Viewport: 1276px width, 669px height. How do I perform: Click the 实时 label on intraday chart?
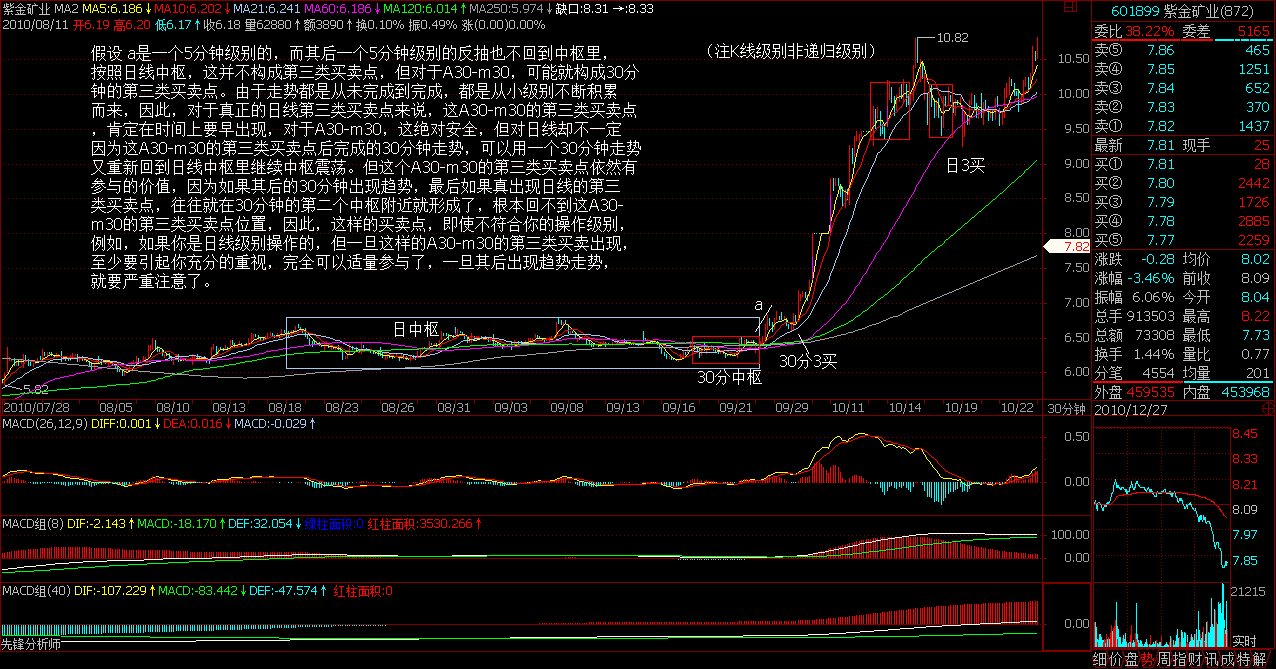(1243, 640)
